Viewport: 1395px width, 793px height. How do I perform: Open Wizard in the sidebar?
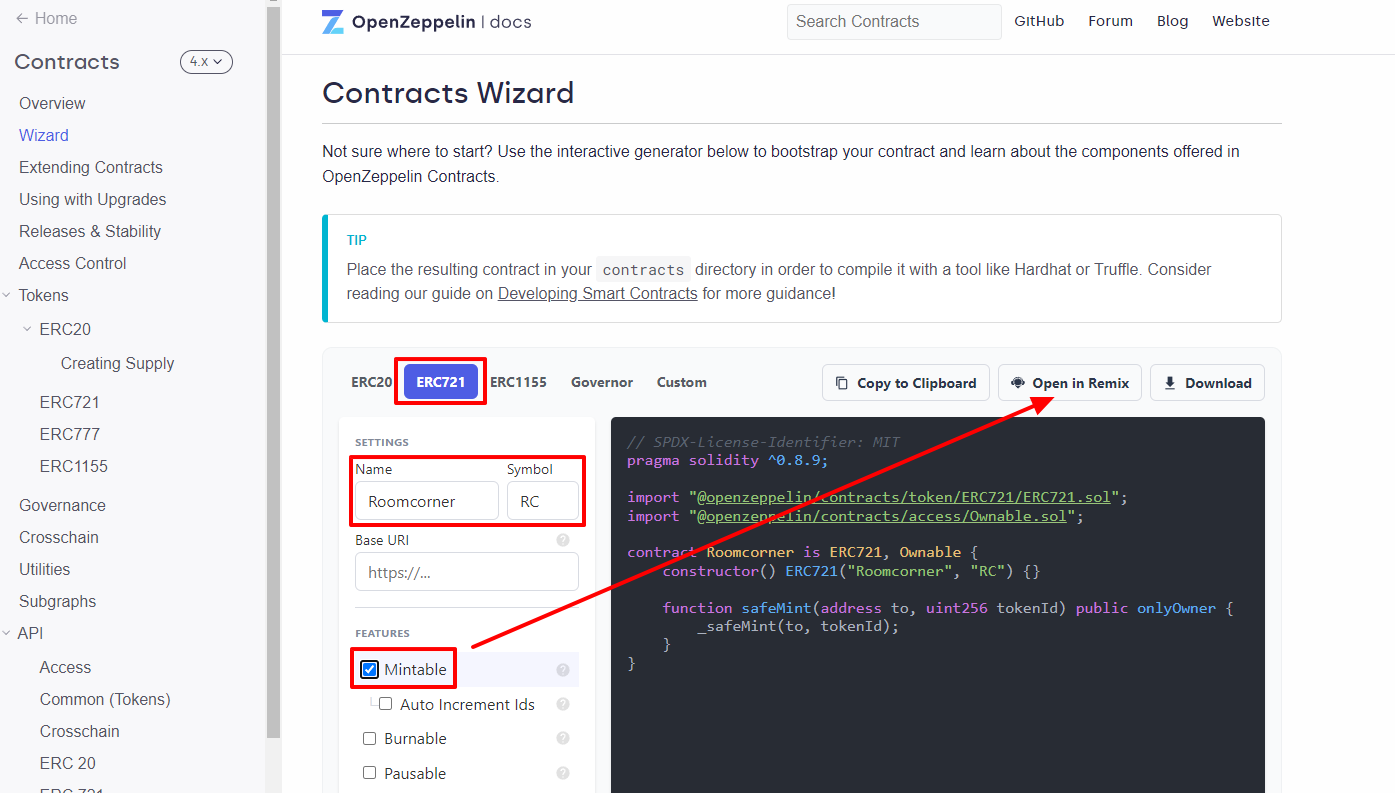click(44, 135)
